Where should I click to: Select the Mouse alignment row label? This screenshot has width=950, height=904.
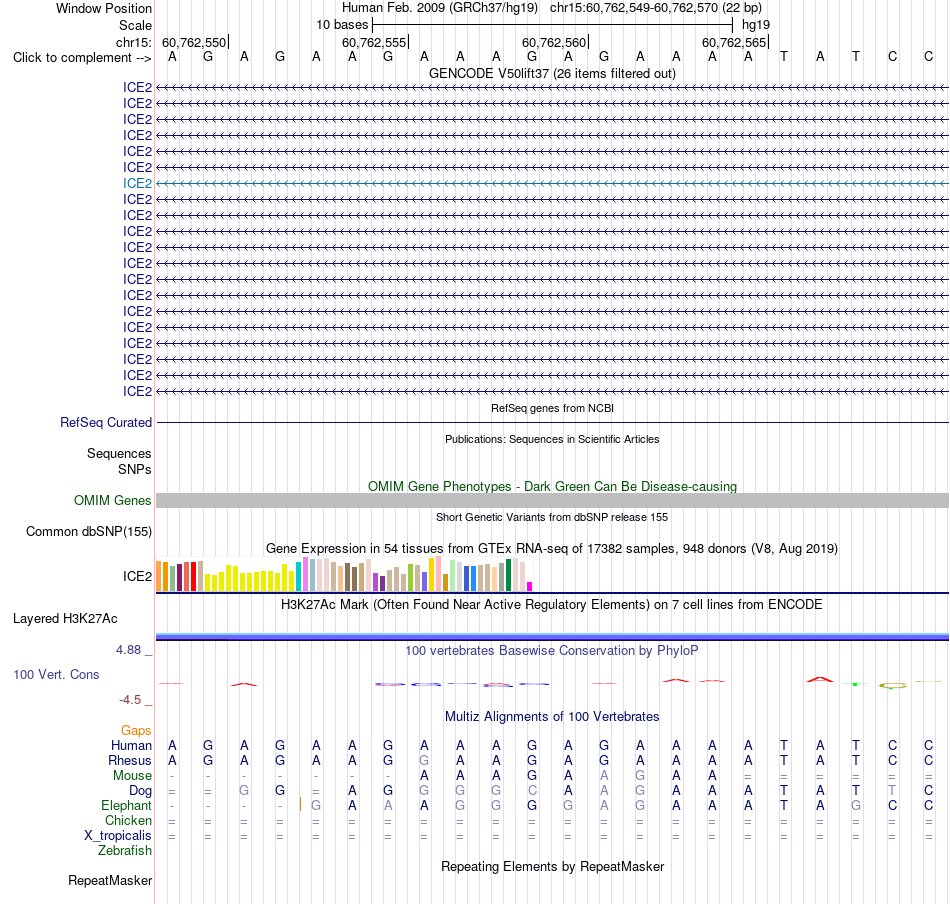pyautogui.click(x=133, y=776)
